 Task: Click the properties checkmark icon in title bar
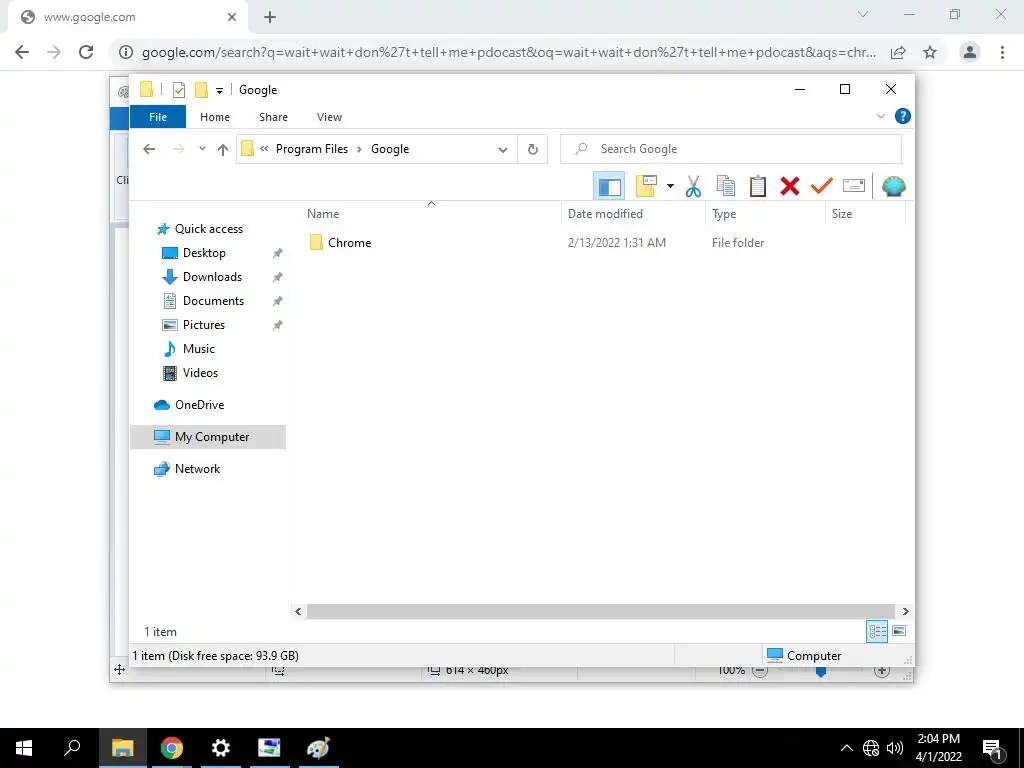179,90
